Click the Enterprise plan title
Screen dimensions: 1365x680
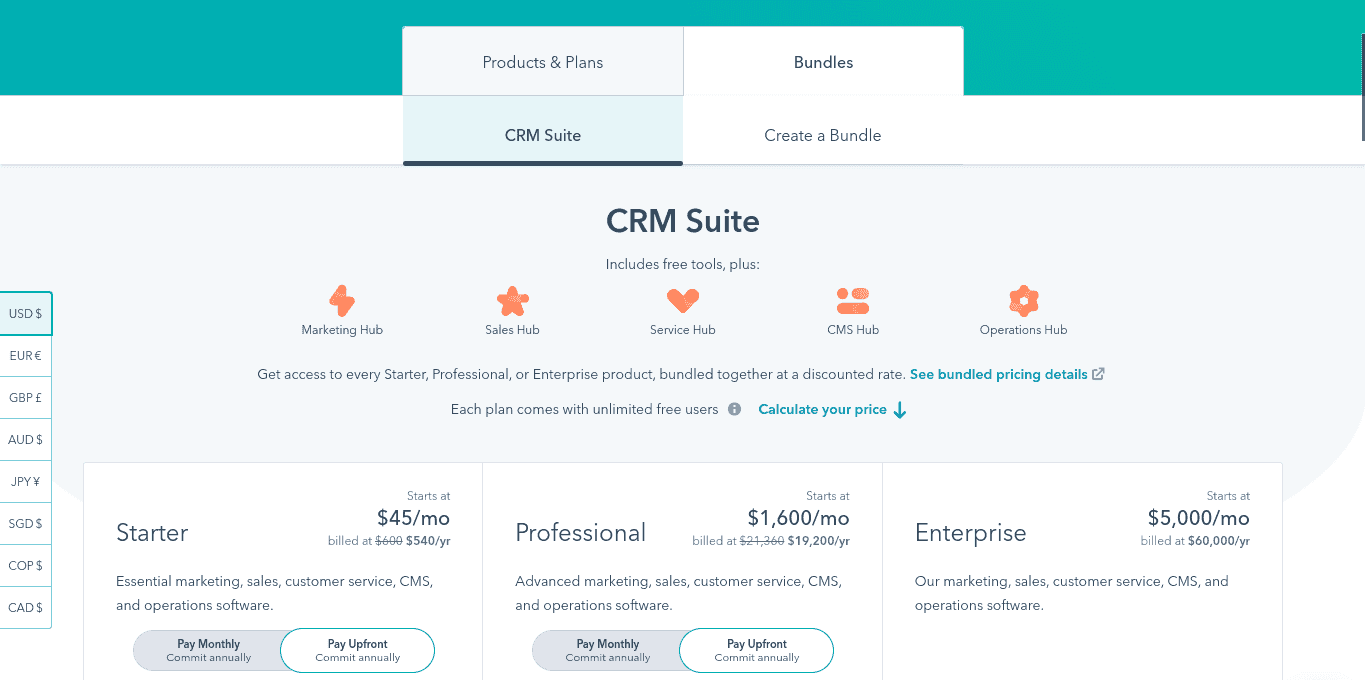[x=971, y=533]
